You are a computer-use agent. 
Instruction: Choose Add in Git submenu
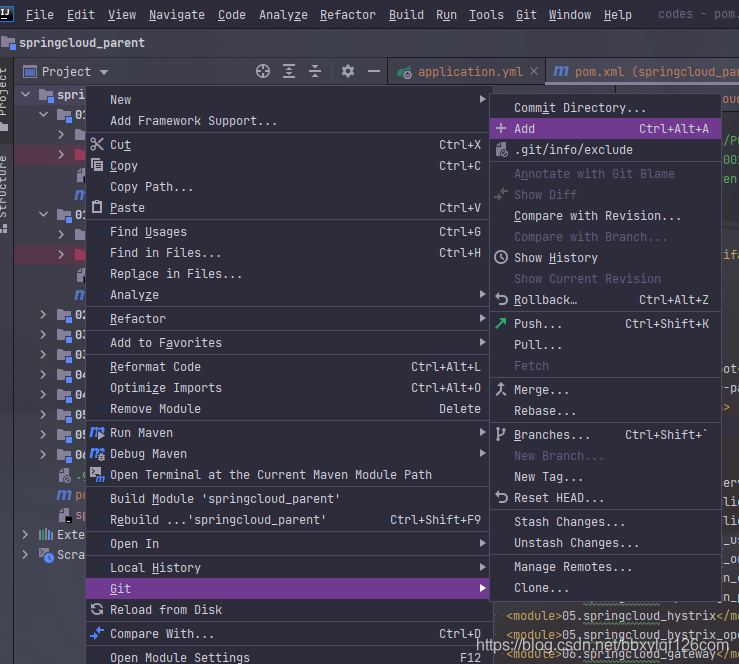[x=605, y=128]
